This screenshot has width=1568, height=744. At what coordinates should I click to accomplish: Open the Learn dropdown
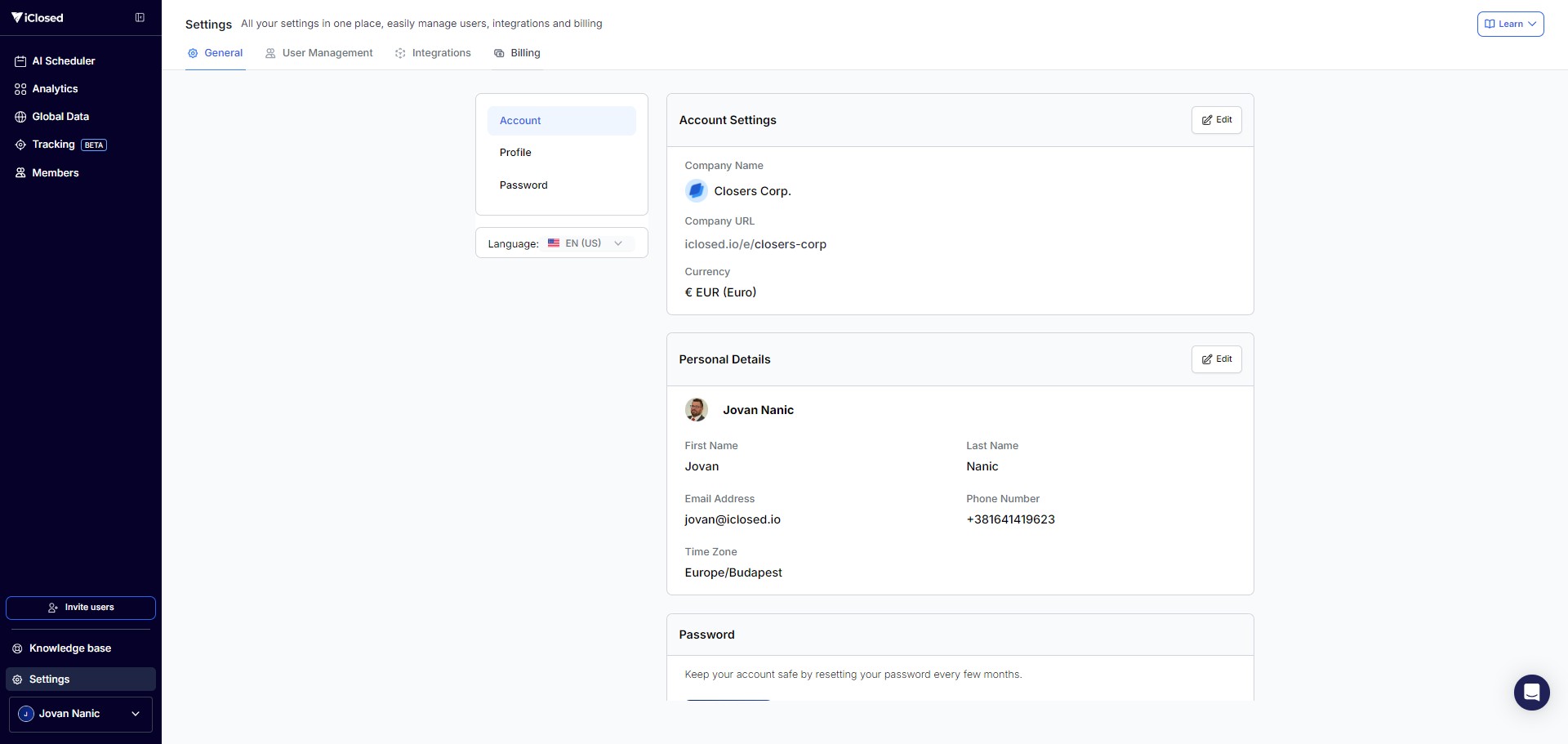click(x=1510, y=24)
